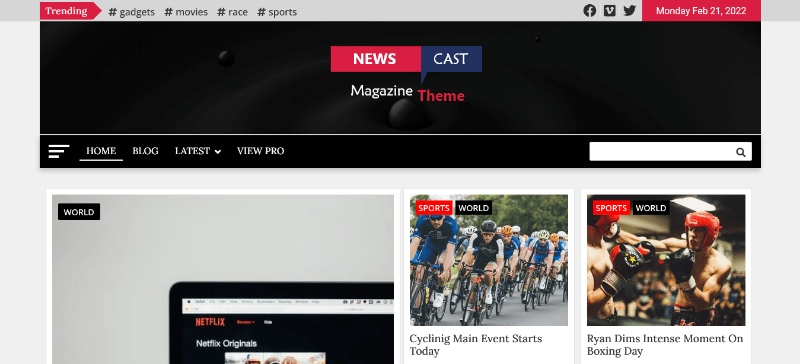Expand the LATEST dropdown arrow

pos(218,152)
